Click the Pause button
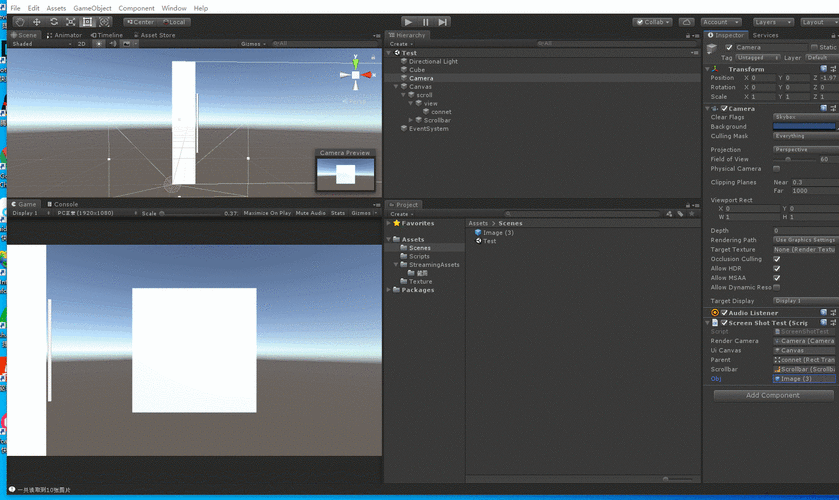 [x=425, y=21]
